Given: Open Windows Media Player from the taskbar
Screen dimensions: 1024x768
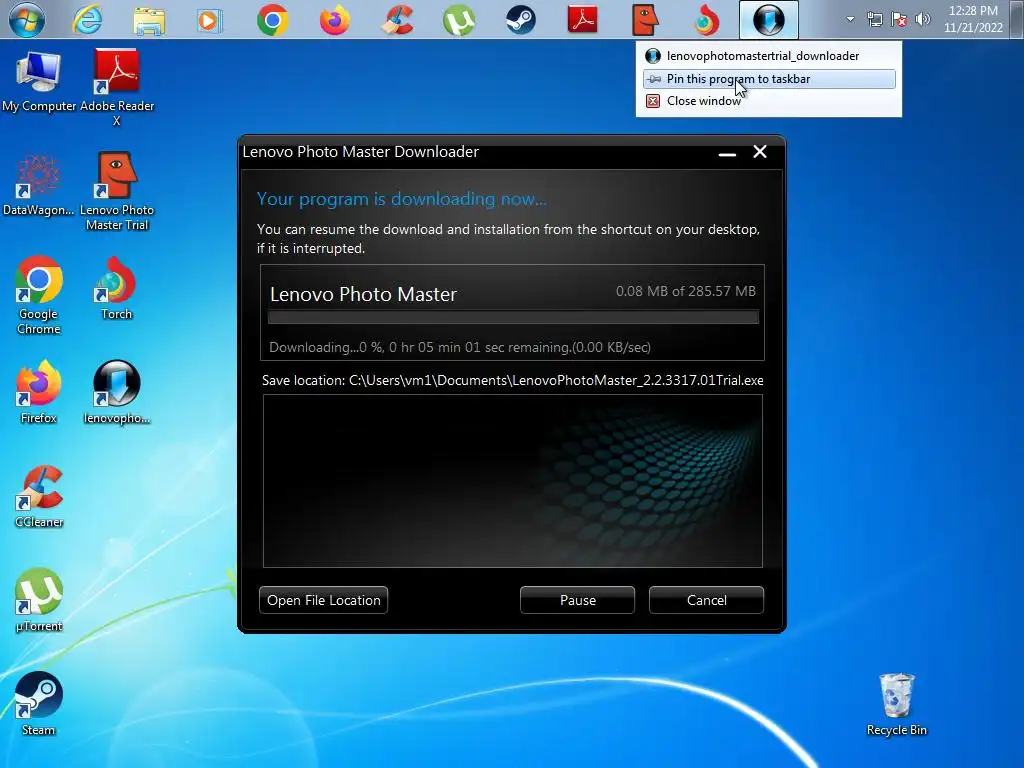Looking at the screenshot, I should [210, 20].
